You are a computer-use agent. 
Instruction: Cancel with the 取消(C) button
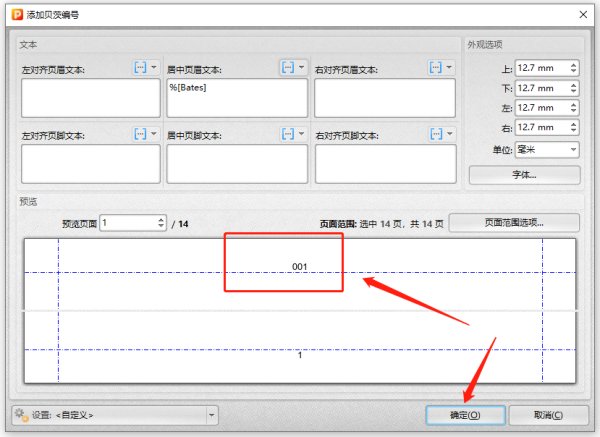point(548,416)
